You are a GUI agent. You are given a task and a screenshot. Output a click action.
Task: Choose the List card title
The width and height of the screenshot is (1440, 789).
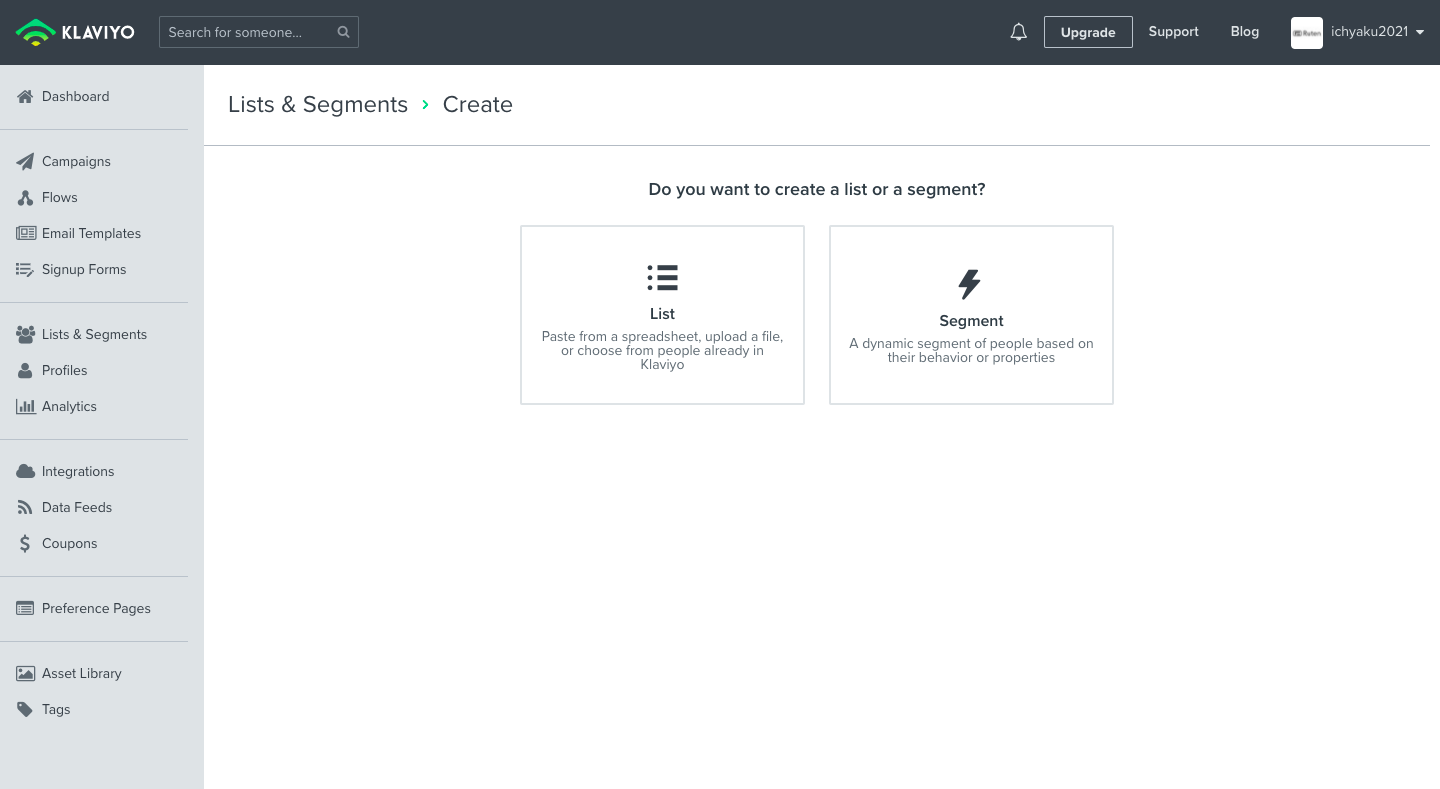[662, 313]
